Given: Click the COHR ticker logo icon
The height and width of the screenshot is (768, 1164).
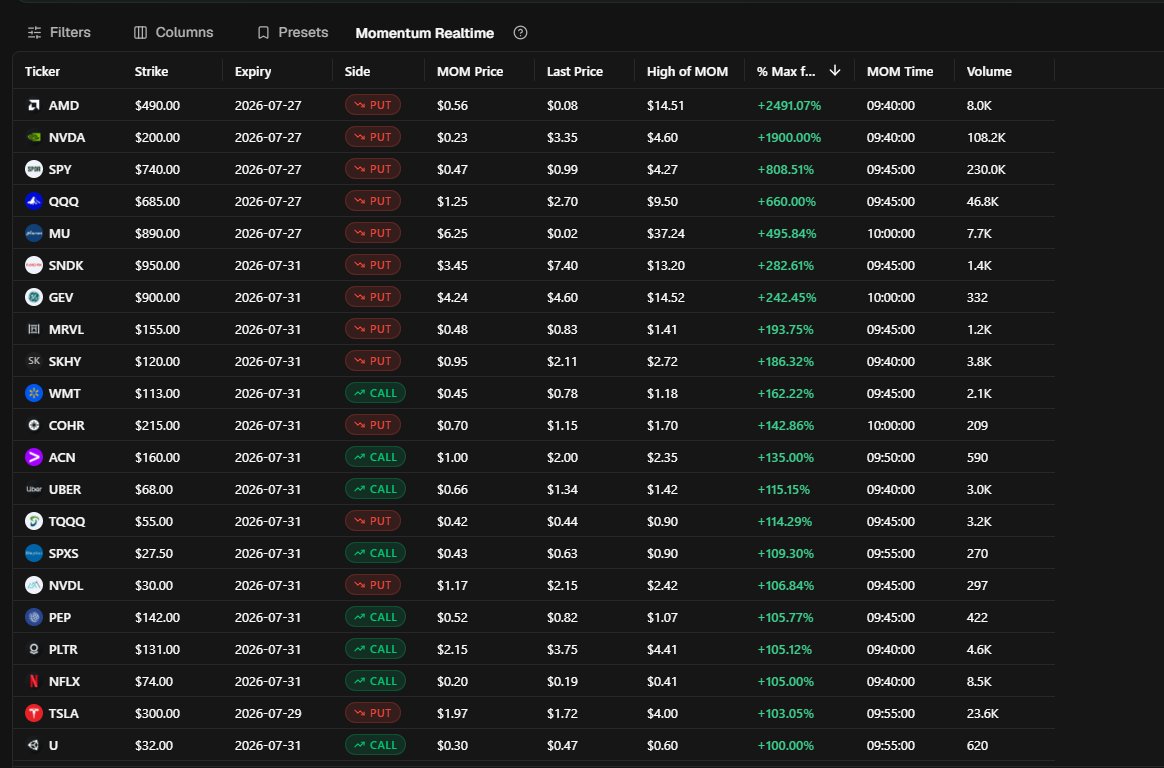Looking at the screenshot, I should [x=33, y=425].
